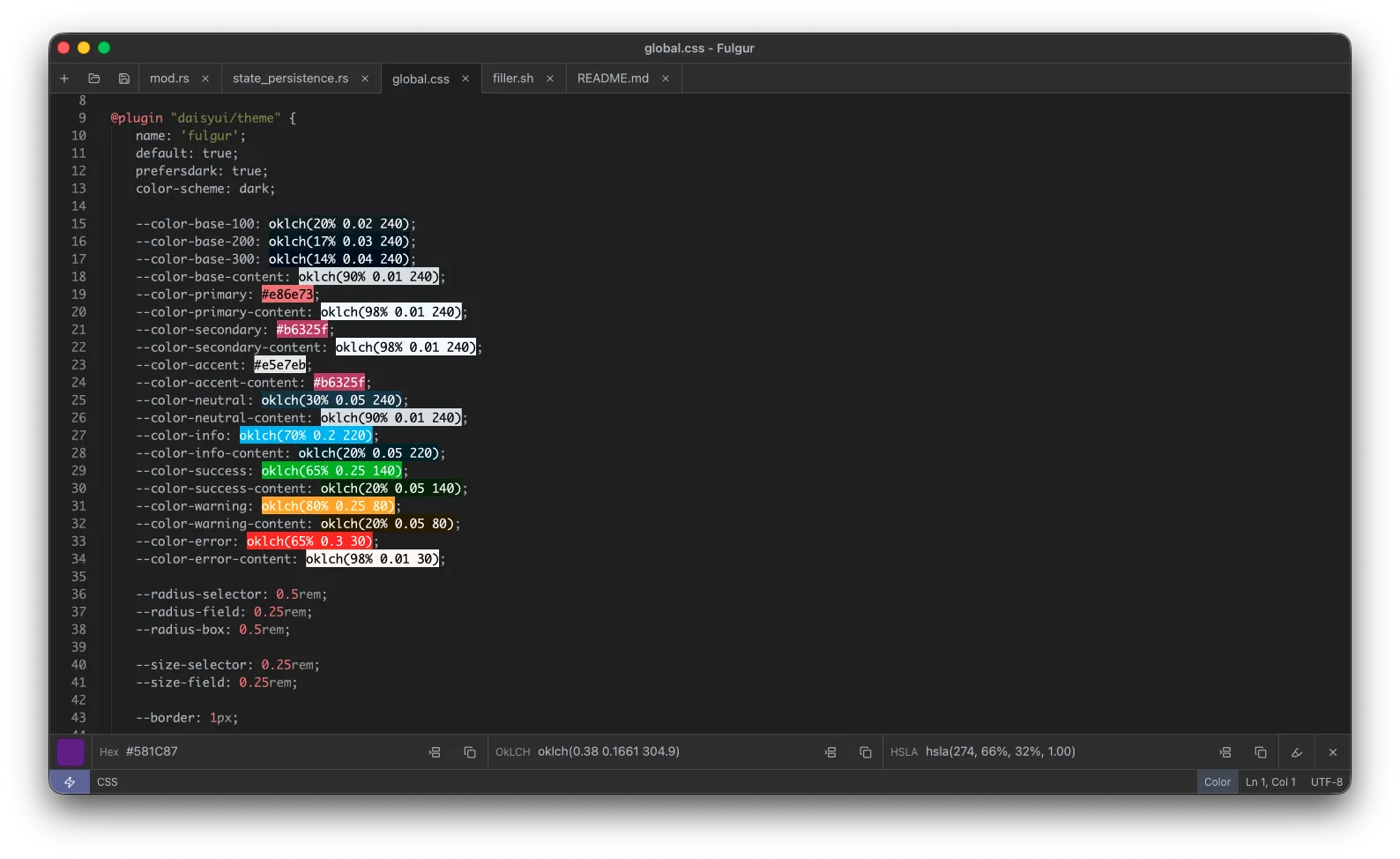Screen dimensions: 1400x859
Task: Activate the eyedropper color picker icon
Action: pyautogui.click(x=1297, y=752)
